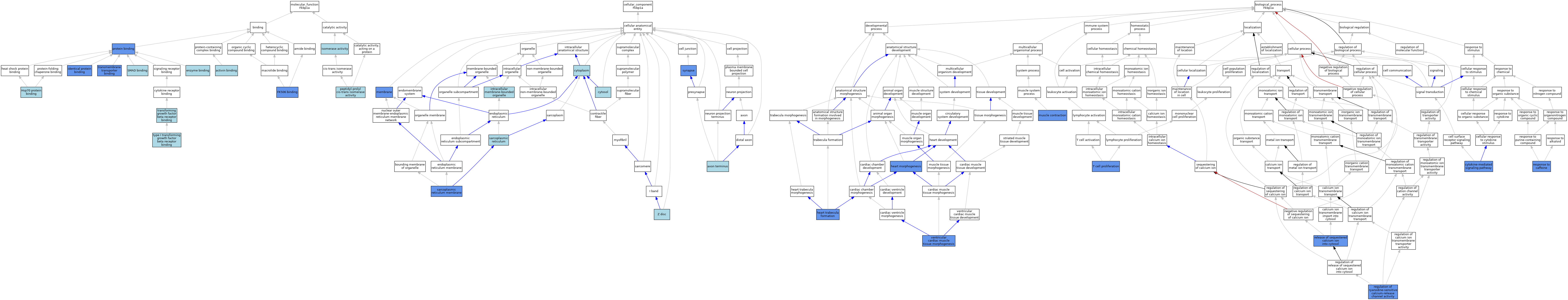Select the 'homeostatic process' node
This screenshot has width=1568, height=300.
1140,27
